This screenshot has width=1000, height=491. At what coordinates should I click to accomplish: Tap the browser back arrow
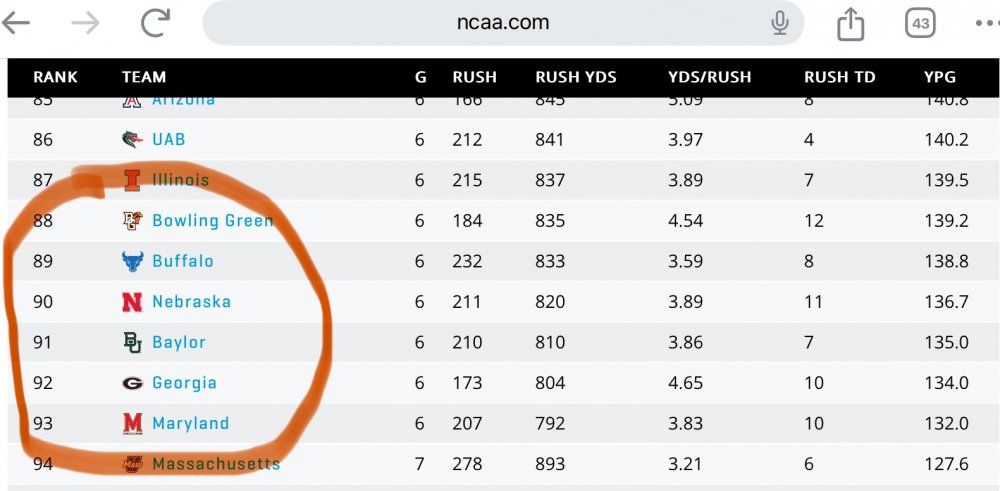click(16, 23)
